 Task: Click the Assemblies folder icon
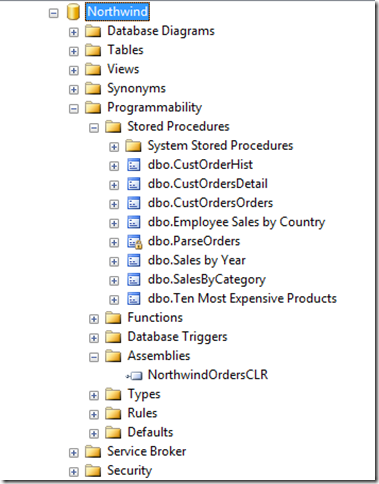click(x=113, y=356)
